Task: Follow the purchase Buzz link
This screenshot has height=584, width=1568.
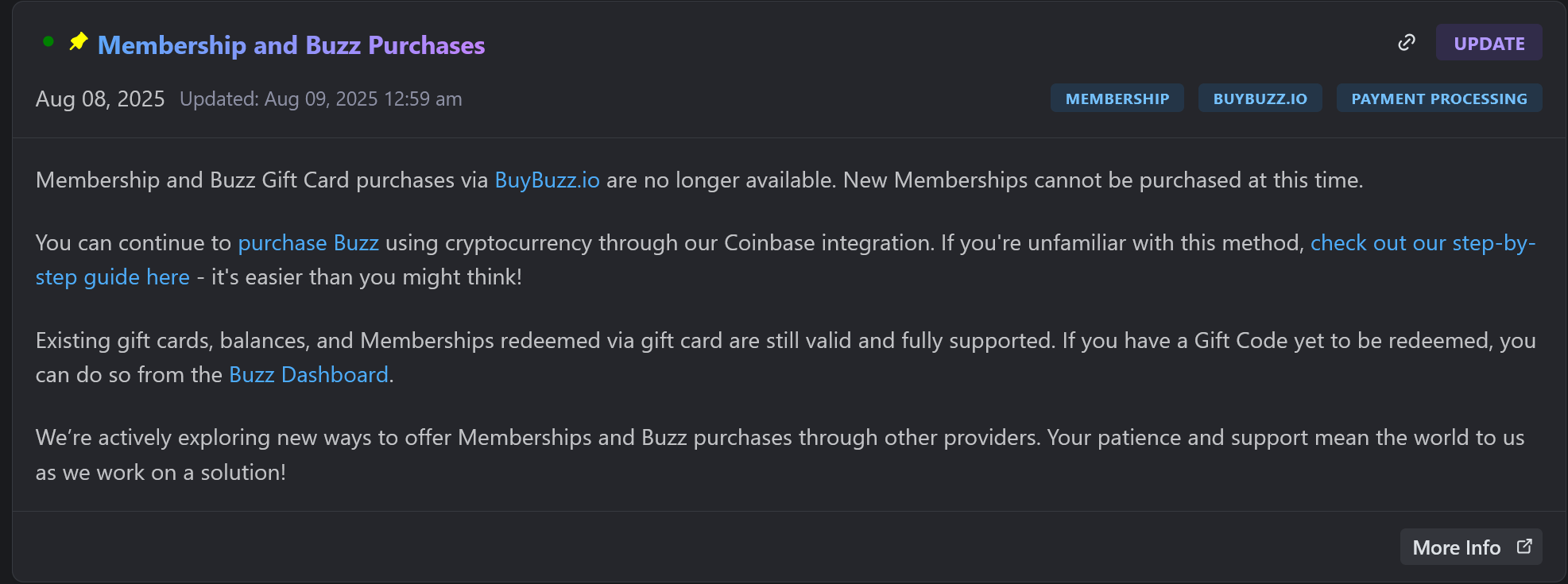Action: point(308,243)
